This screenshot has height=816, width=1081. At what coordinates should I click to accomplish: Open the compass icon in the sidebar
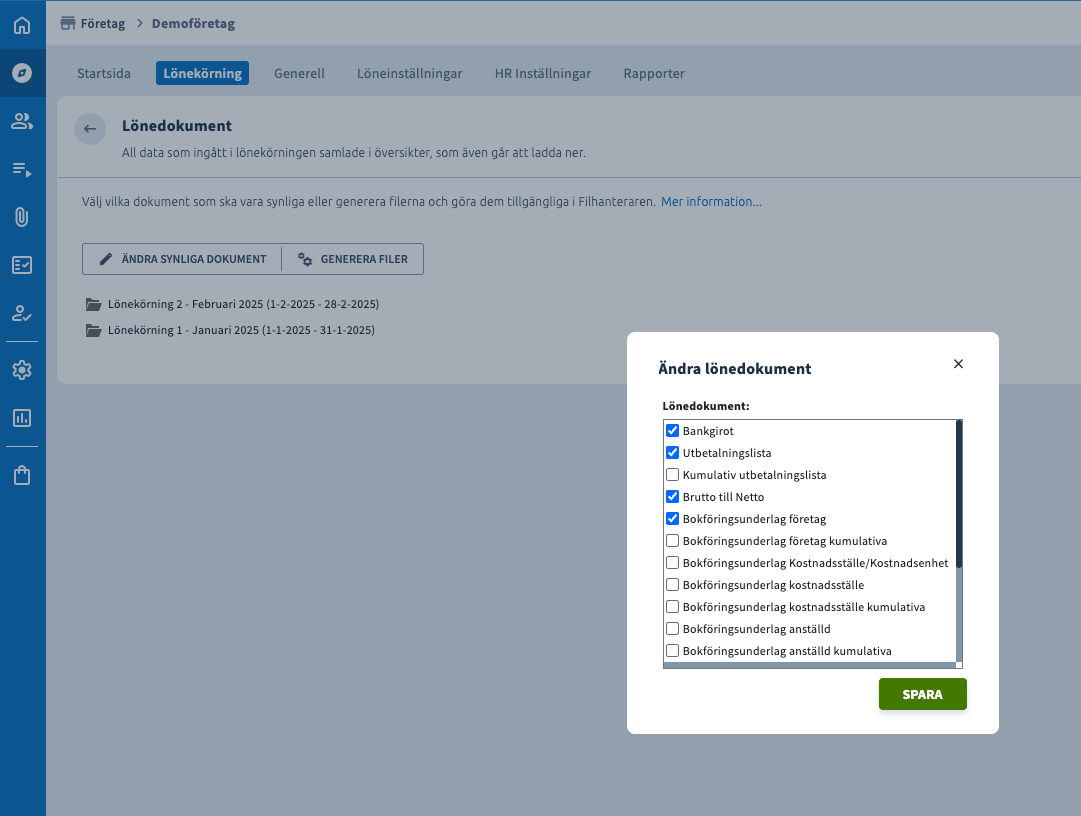[22, 73]
